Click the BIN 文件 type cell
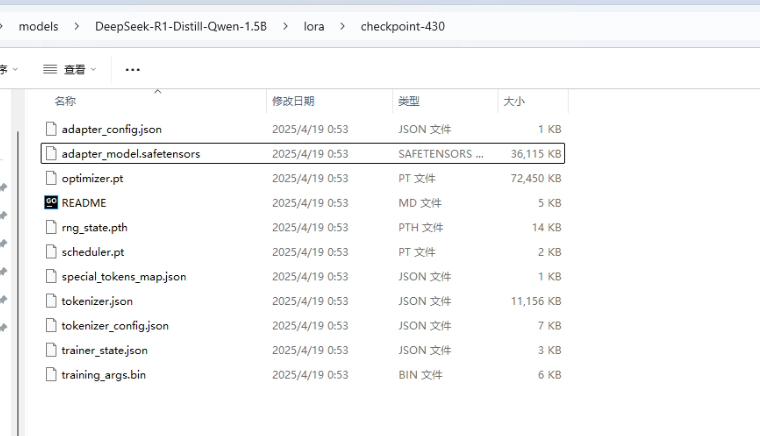Viewport: 760px width, 436px height. tap(420, 375)
